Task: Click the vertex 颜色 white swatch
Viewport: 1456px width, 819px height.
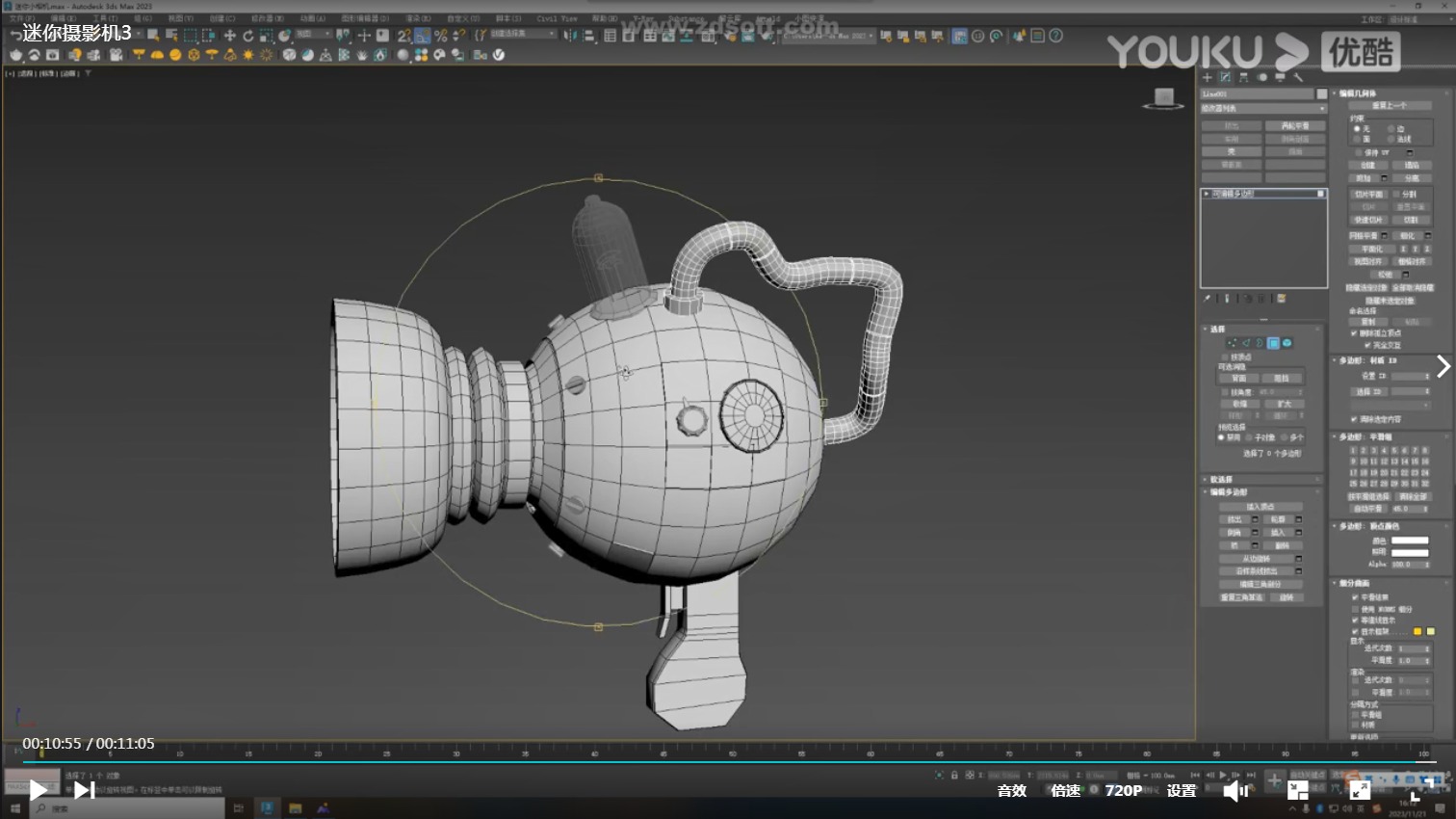Action: 1410,541
